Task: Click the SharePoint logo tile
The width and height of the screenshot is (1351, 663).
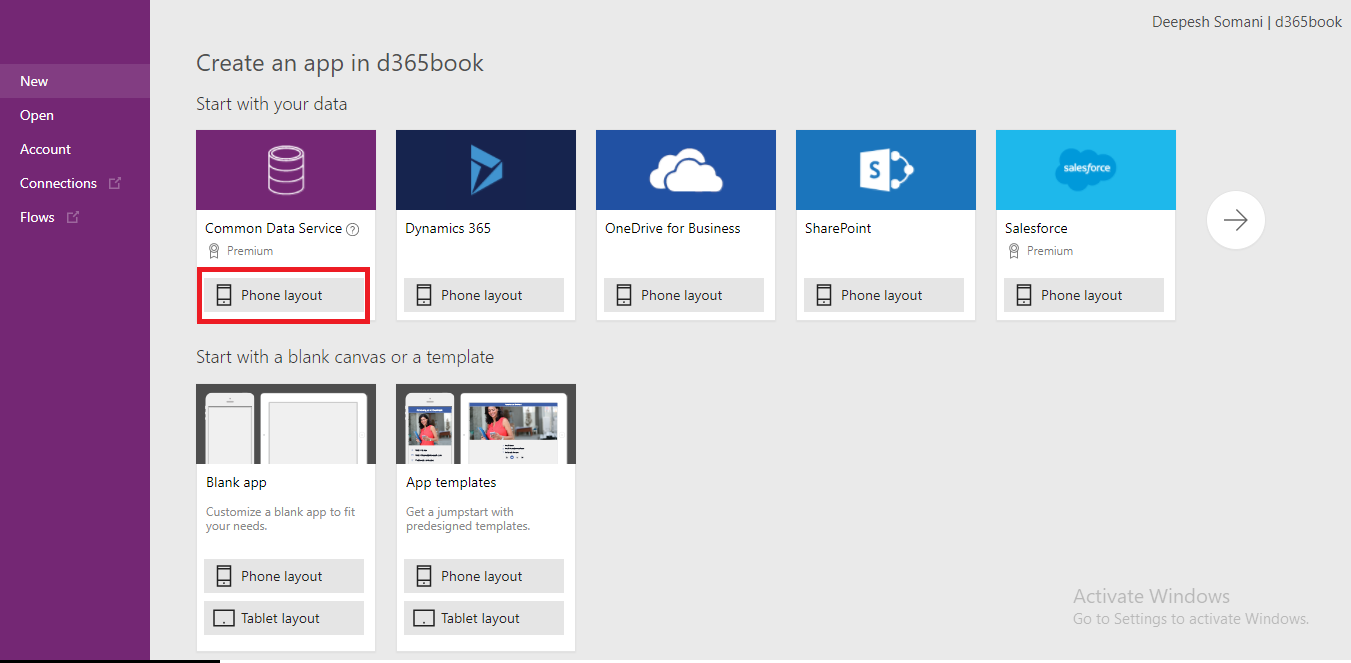Action: point(886,170)
